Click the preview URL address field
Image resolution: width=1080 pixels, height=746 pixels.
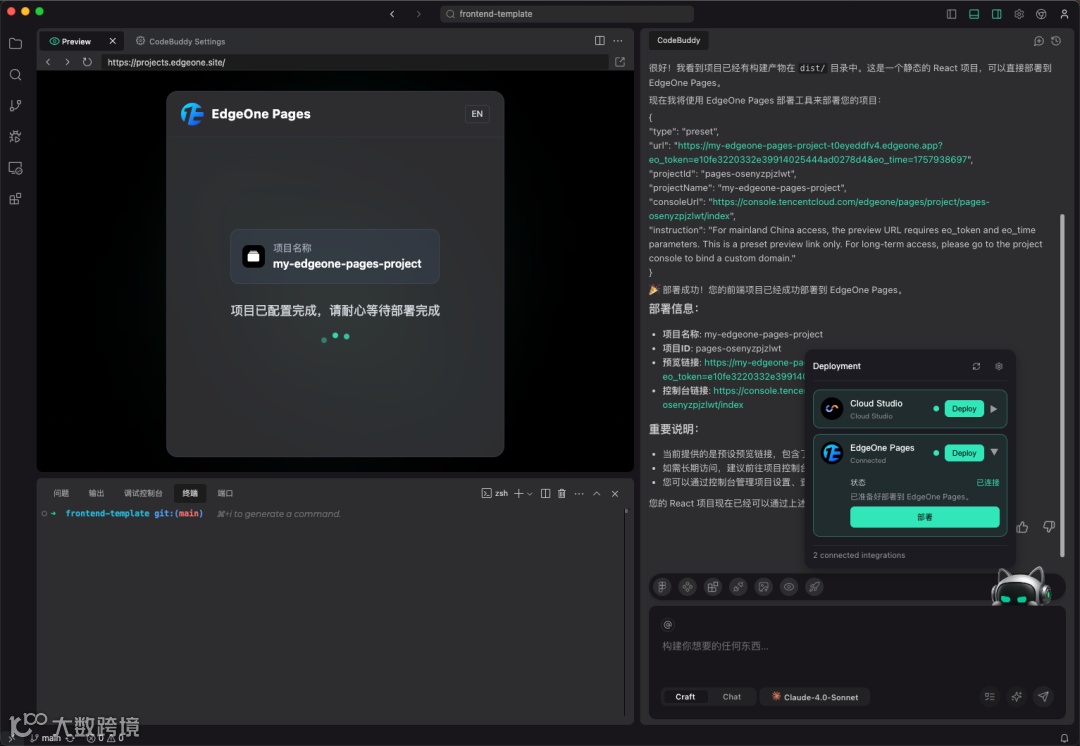pos(355,62)
